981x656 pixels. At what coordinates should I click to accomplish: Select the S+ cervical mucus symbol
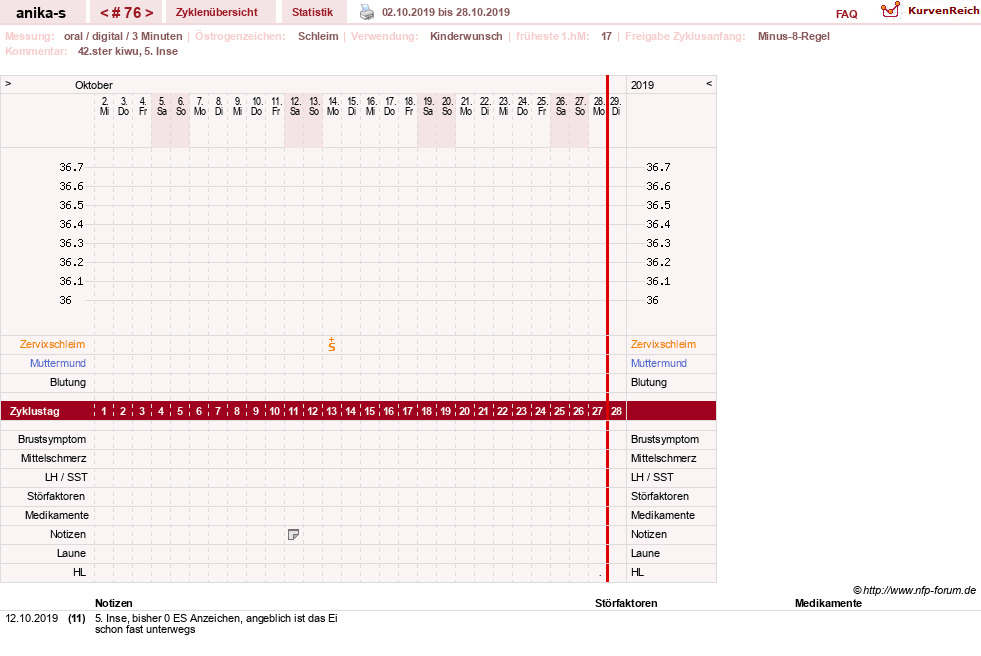(332, 345)
